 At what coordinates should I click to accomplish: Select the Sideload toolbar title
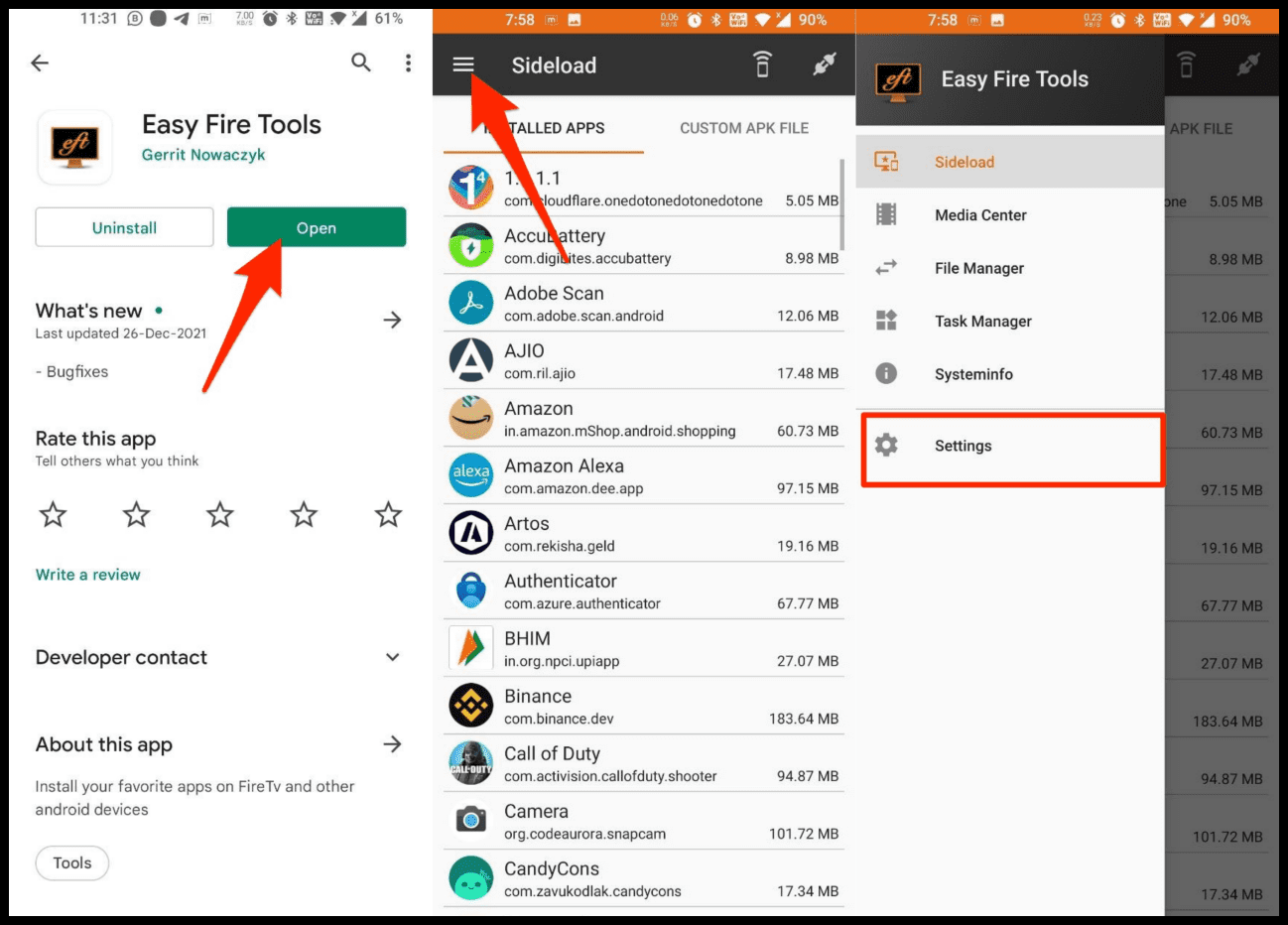click(x=554, y=66)
